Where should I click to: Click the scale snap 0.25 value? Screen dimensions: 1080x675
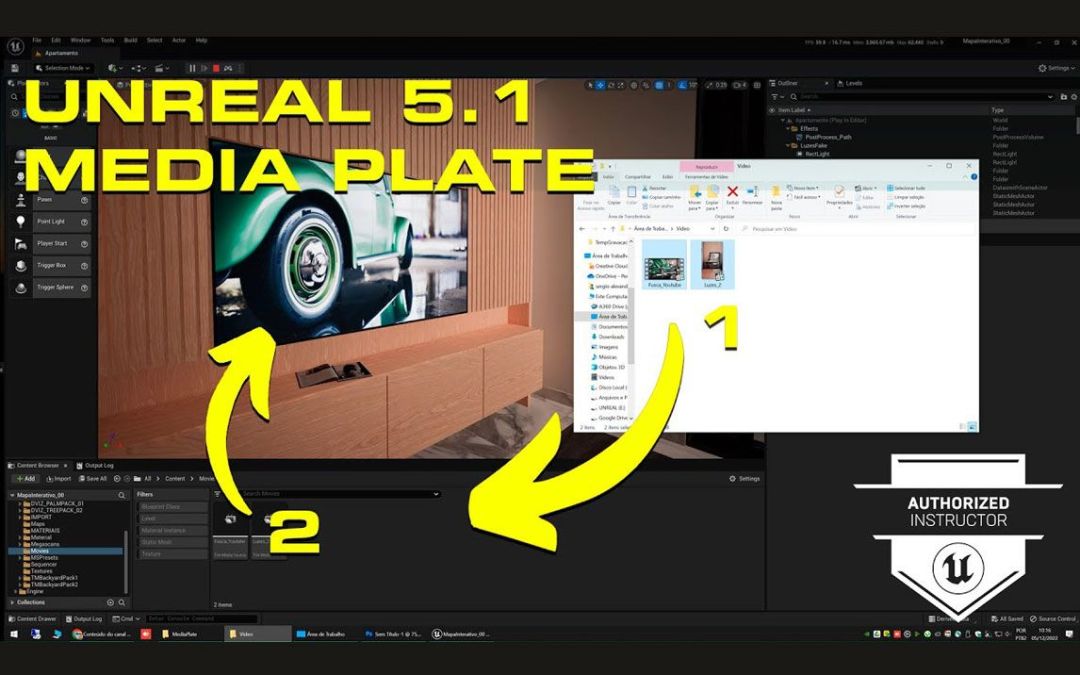[720, 85]
